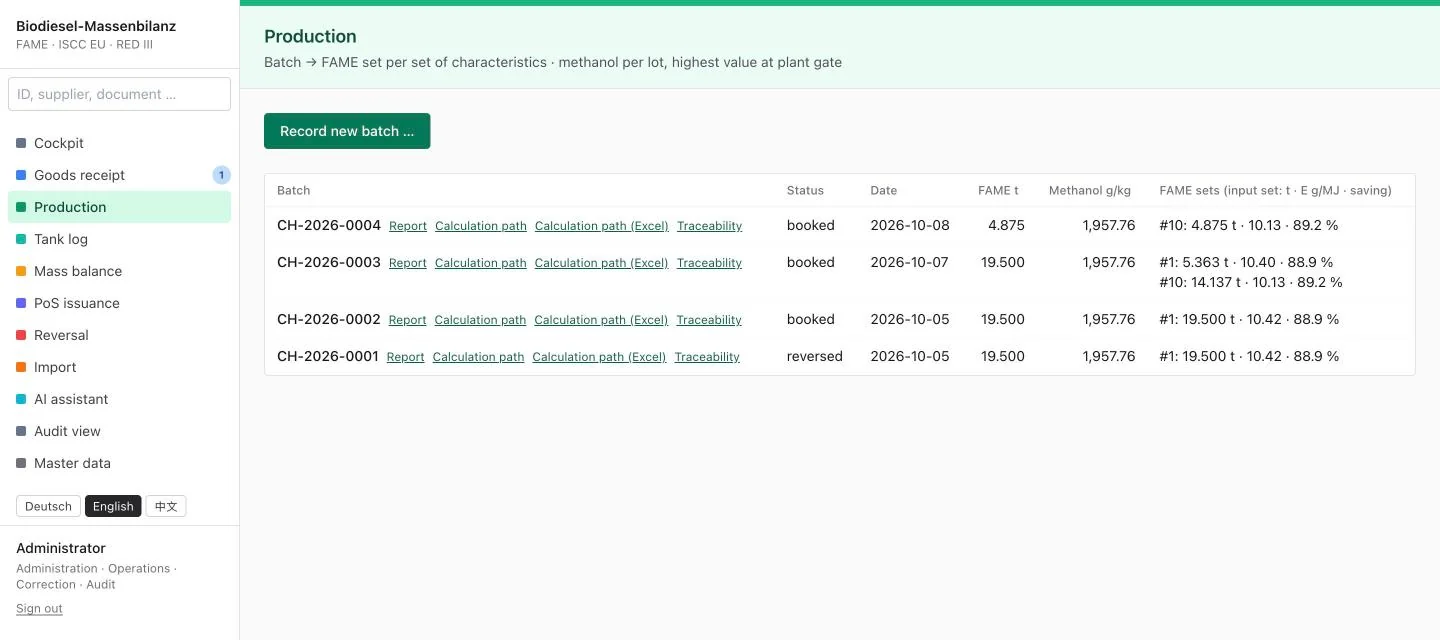Viewport: 1440px width, 640px height.
Task: Click the orange square icon beside Import
Action: coord(21,367)
